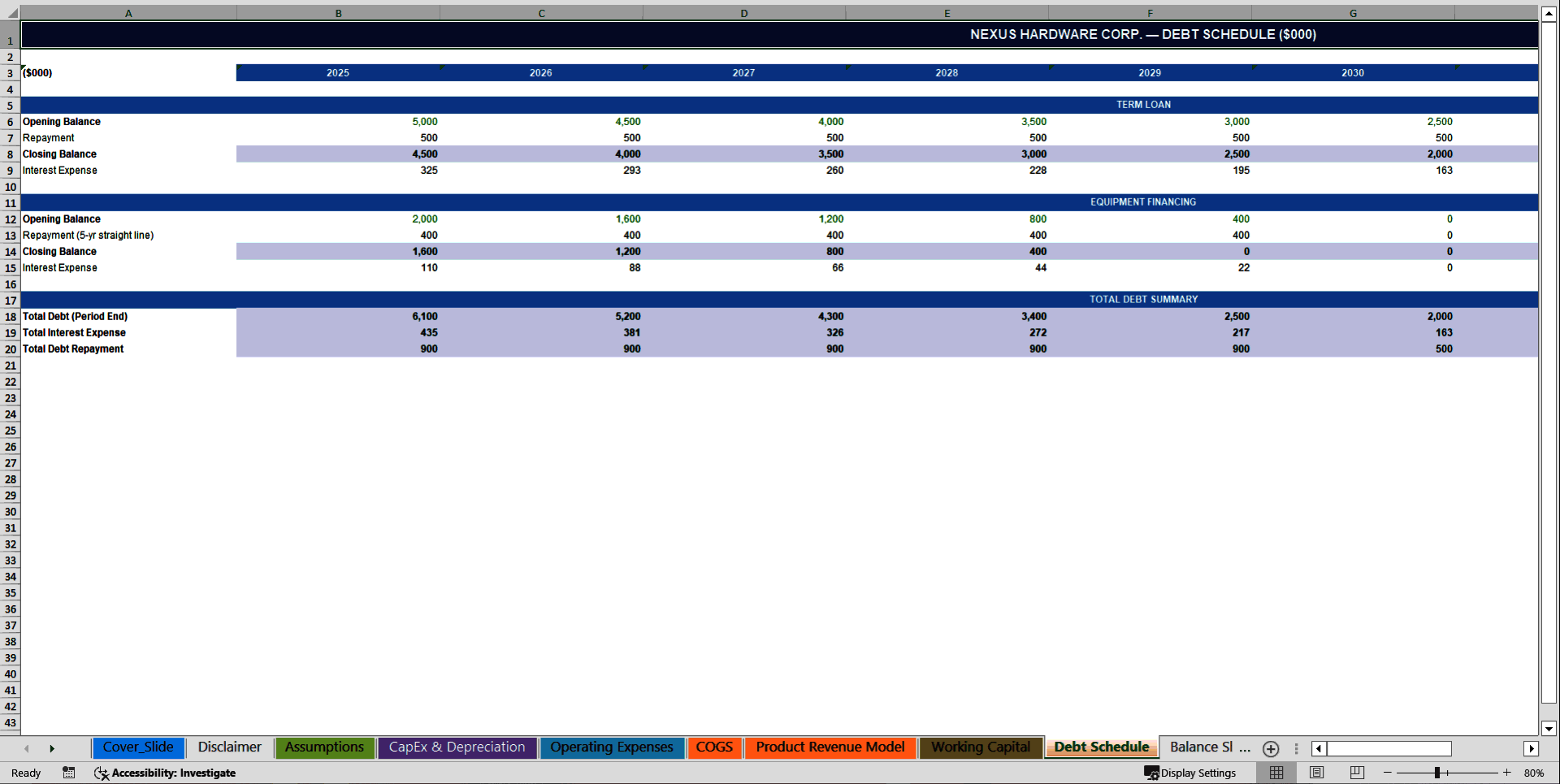Viewport: 1560px width, 784px height.
Task: Click the macro recording icon beside Ready
Action: click(x=68, y=773)
